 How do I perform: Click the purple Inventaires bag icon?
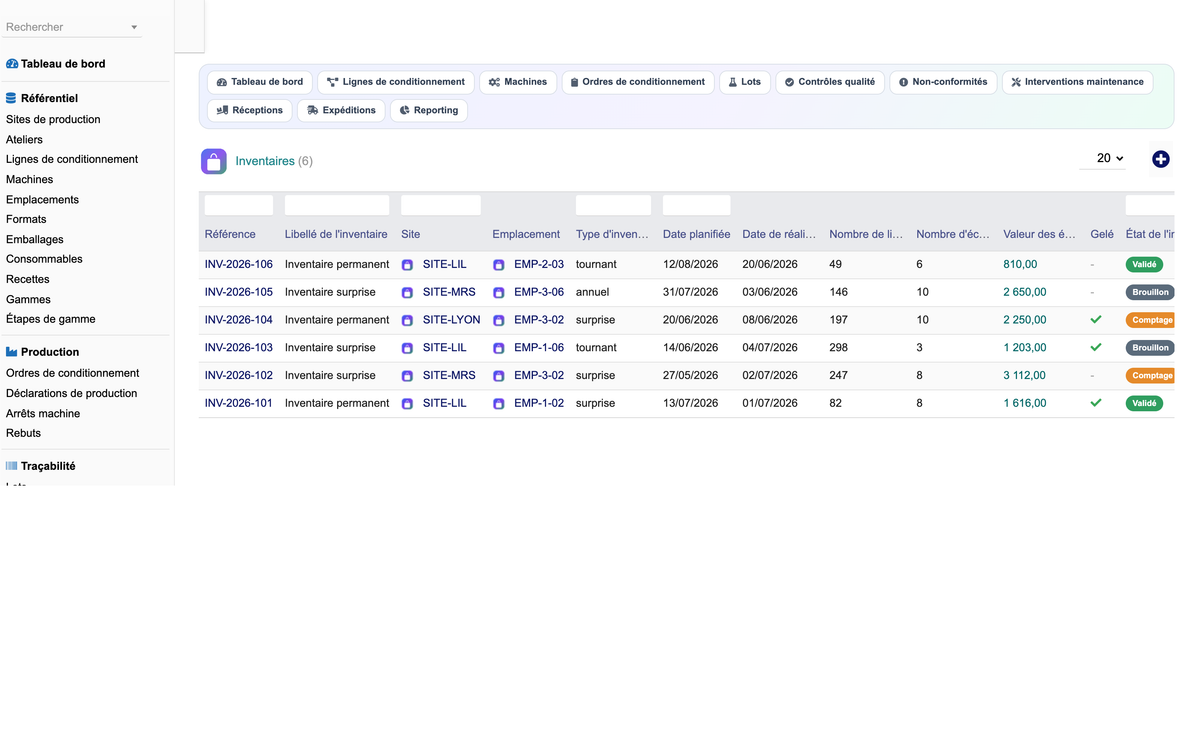coord(214,161)
